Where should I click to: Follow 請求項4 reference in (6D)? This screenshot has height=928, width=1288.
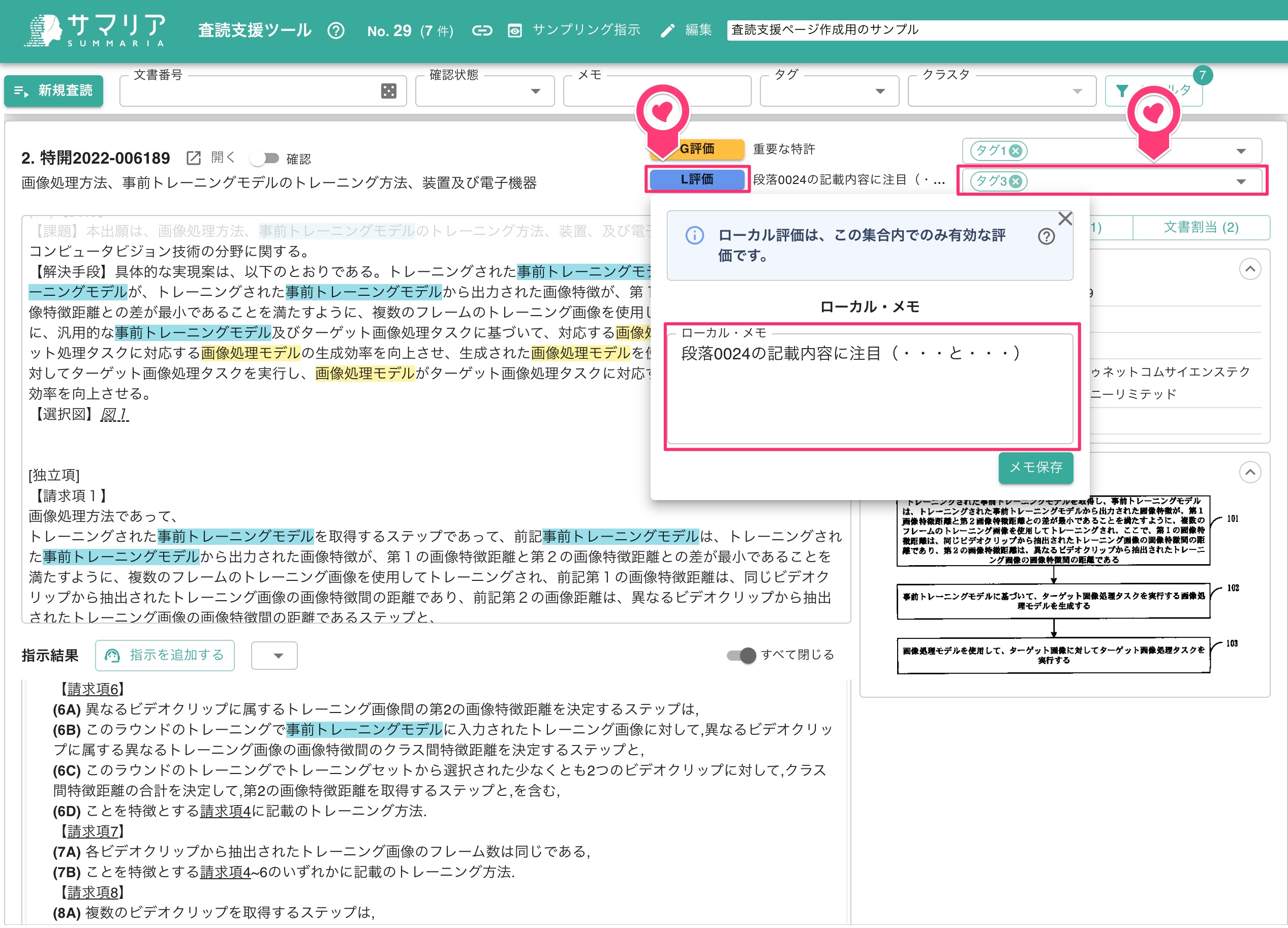[226, 812]
